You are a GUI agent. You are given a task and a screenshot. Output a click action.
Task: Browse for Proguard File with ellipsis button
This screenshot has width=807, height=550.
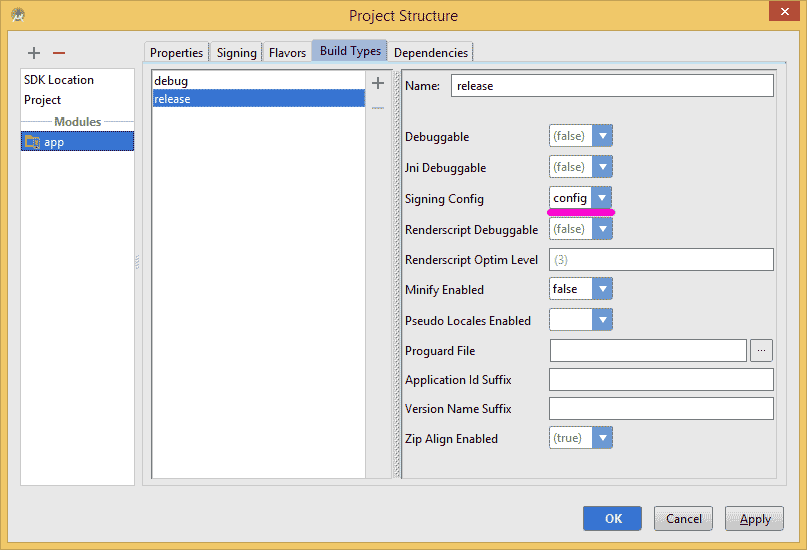click(763, 350)
